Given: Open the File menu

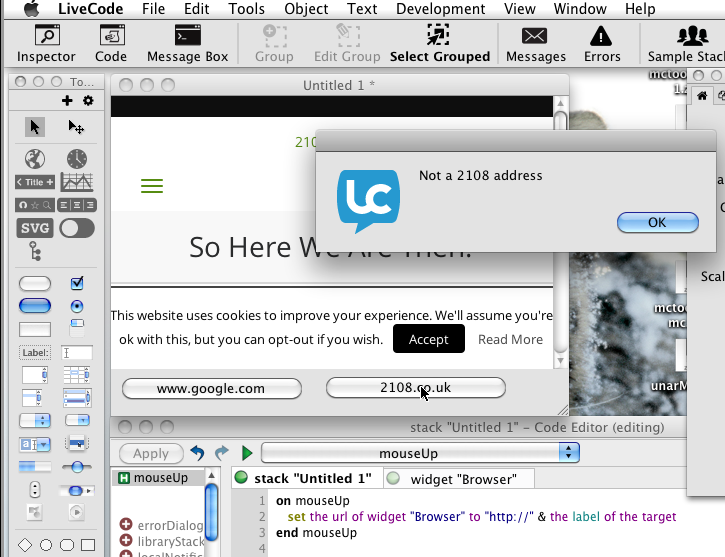Looking at the screenshot, I should click(x=154, y=9).
